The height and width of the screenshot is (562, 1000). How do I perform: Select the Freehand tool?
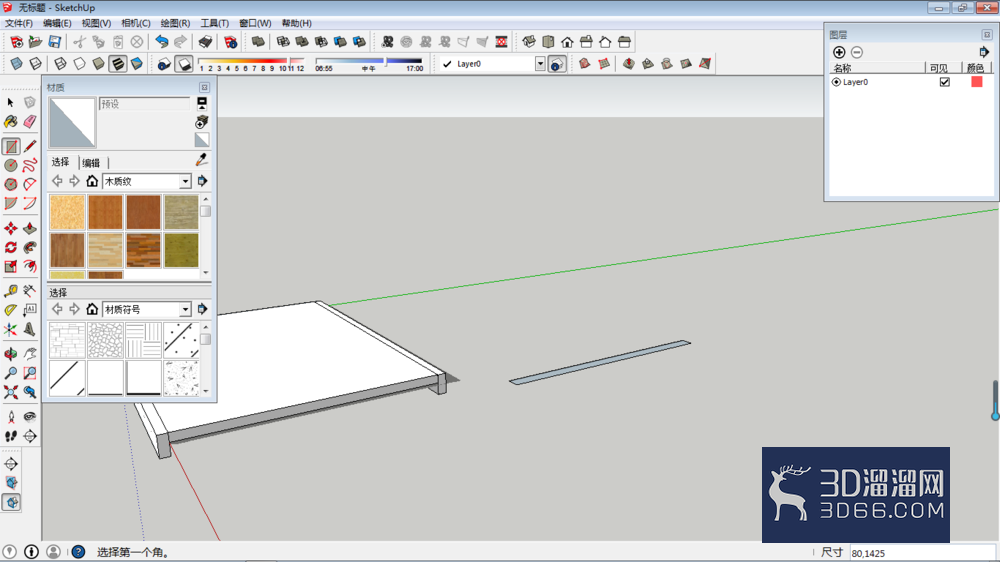click(30, 165)
